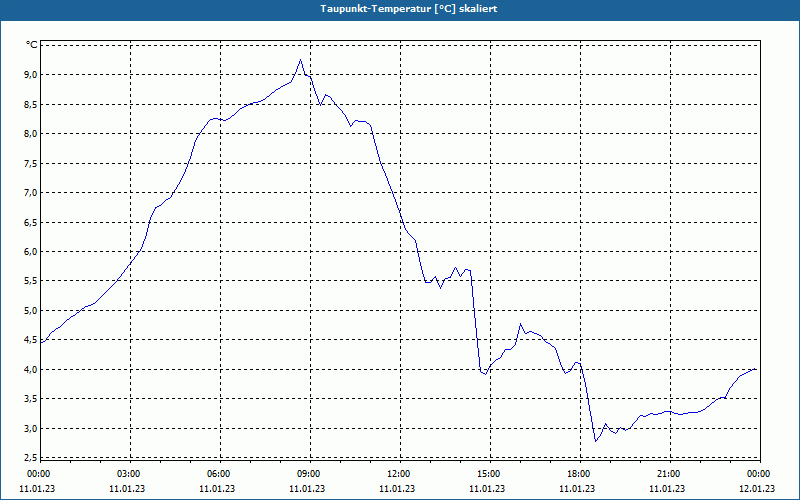800x500 pixels.
Task: Select the '3,0' y-axis label
Action: point(31,428)
